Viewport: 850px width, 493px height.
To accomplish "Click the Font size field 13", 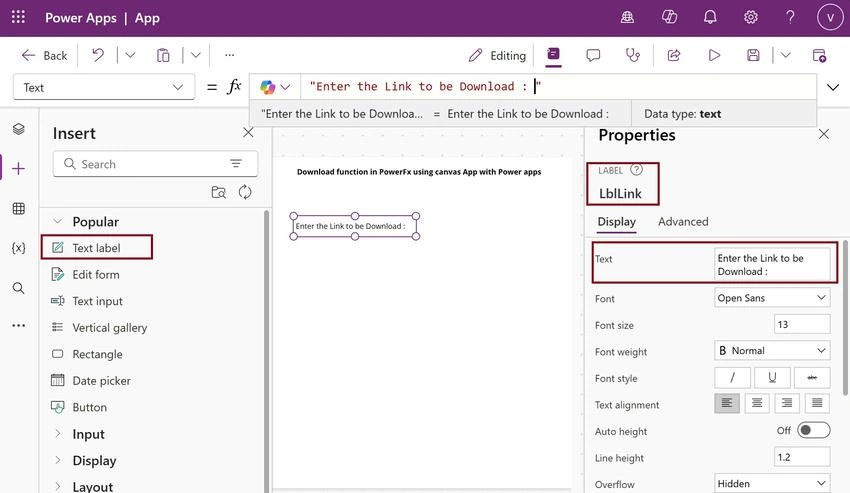I will (802, 324).
